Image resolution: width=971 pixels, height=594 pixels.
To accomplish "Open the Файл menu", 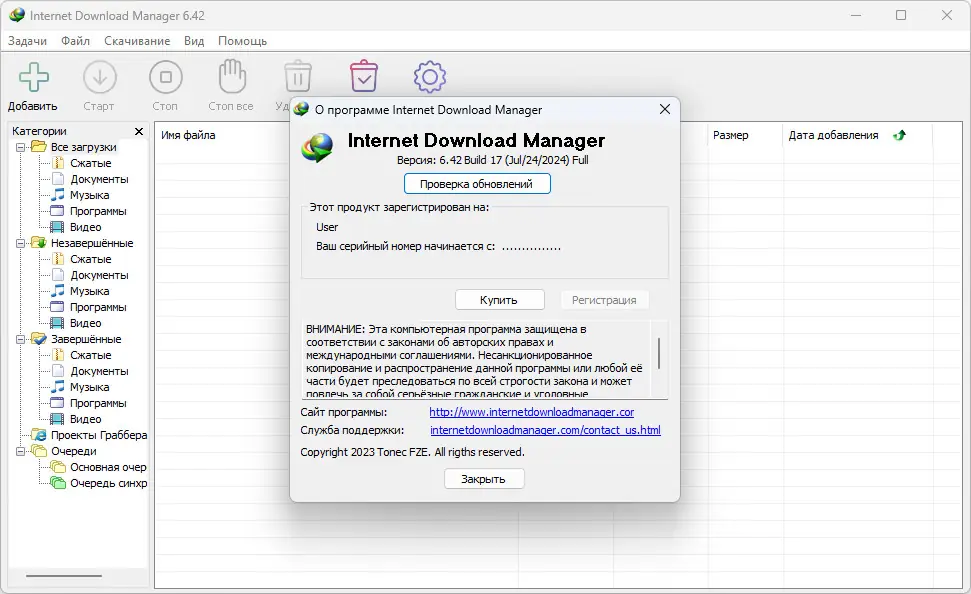I will (76, 41).
